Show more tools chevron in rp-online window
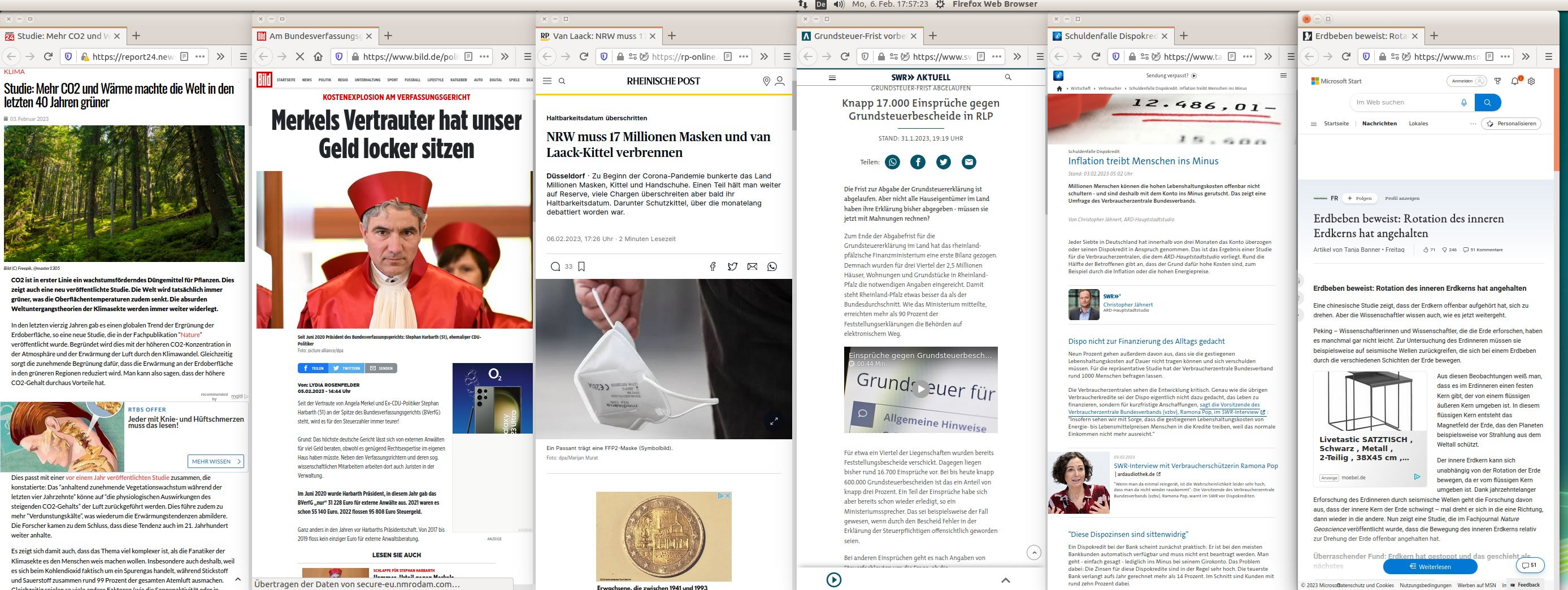1568x590 pixels. pos(764,56)
